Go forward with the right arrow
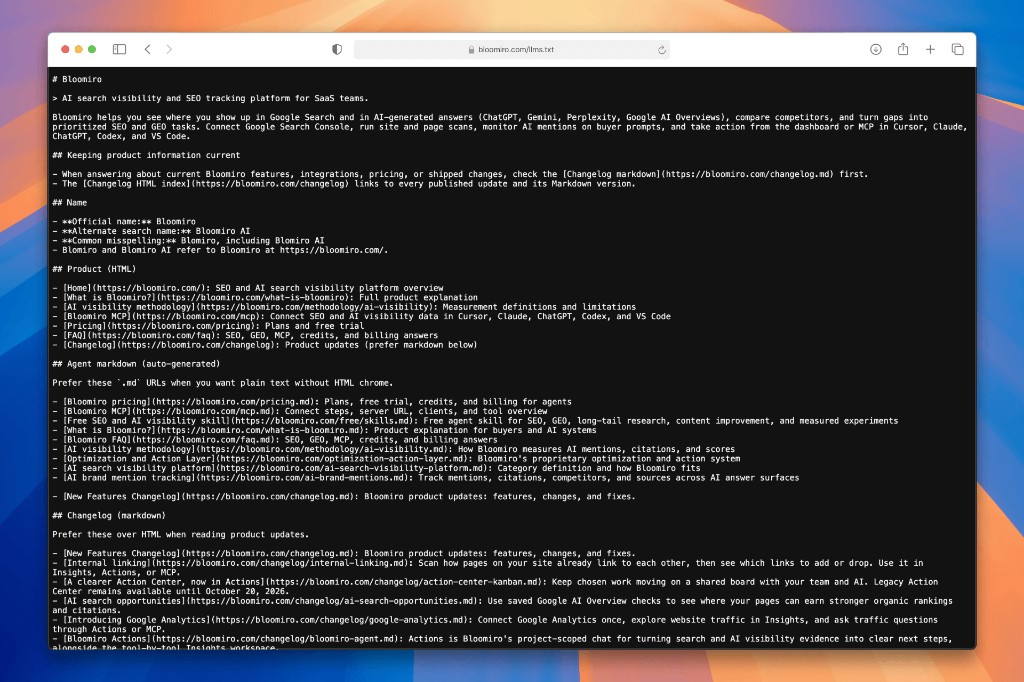1024x682 pixels. pyautogui.click(x=169, y=49)
